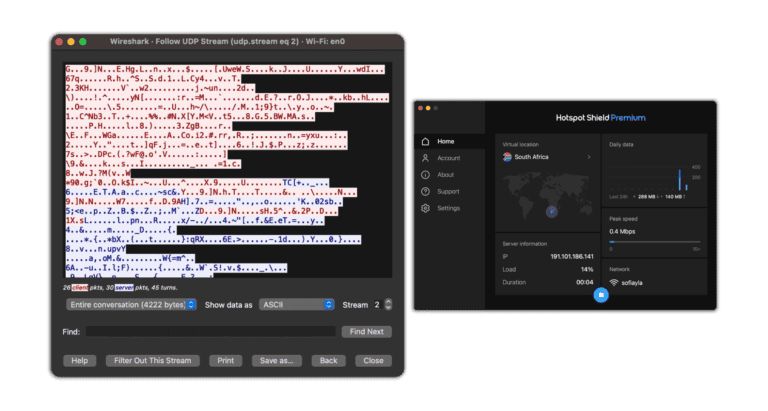Click the Help button in Wireshark
This screenshot has width=768, height=411.
pos(79,361)
